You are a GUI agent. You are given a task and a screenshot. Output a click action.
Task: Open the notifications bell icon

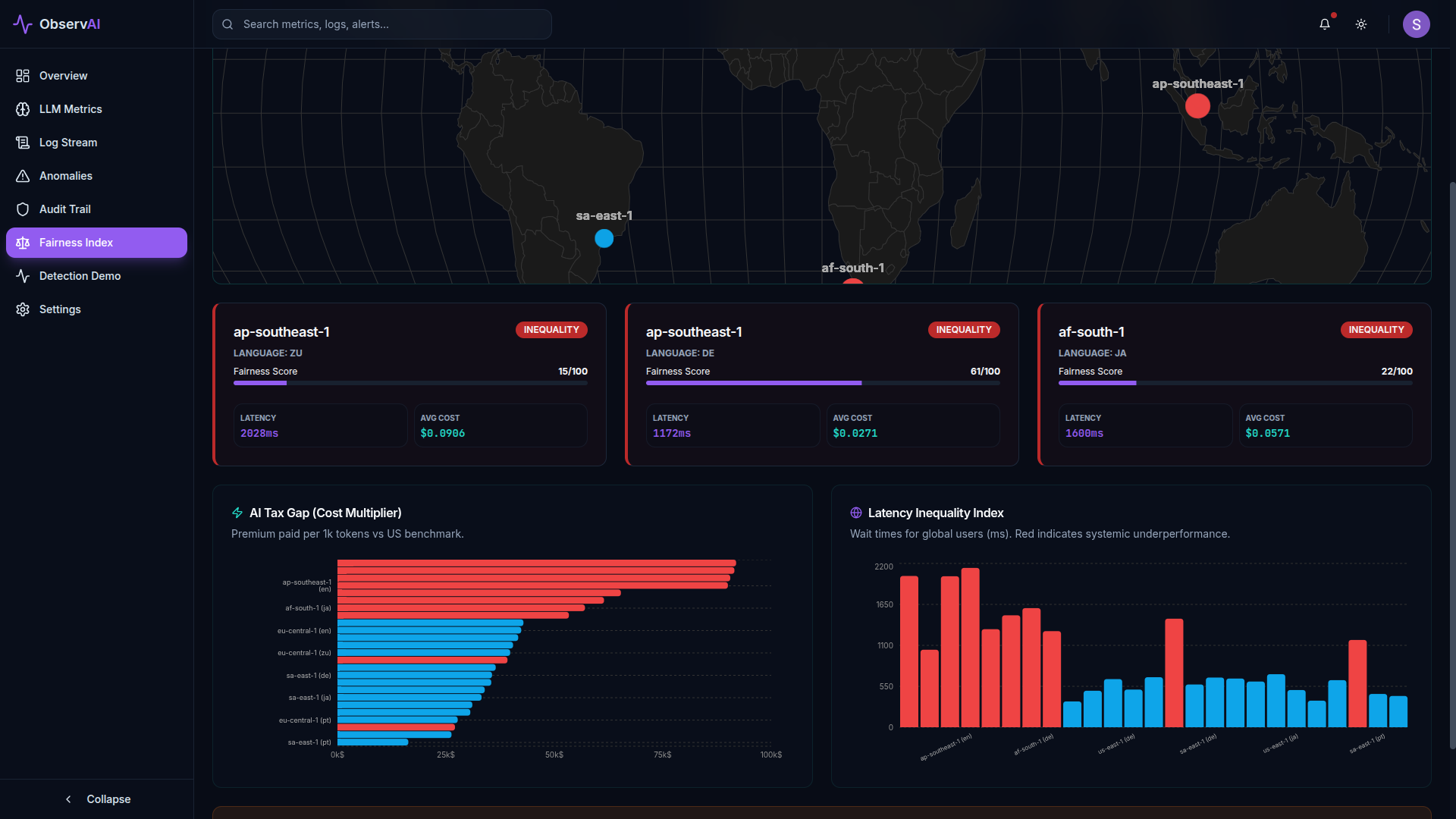pos(1324,24)
